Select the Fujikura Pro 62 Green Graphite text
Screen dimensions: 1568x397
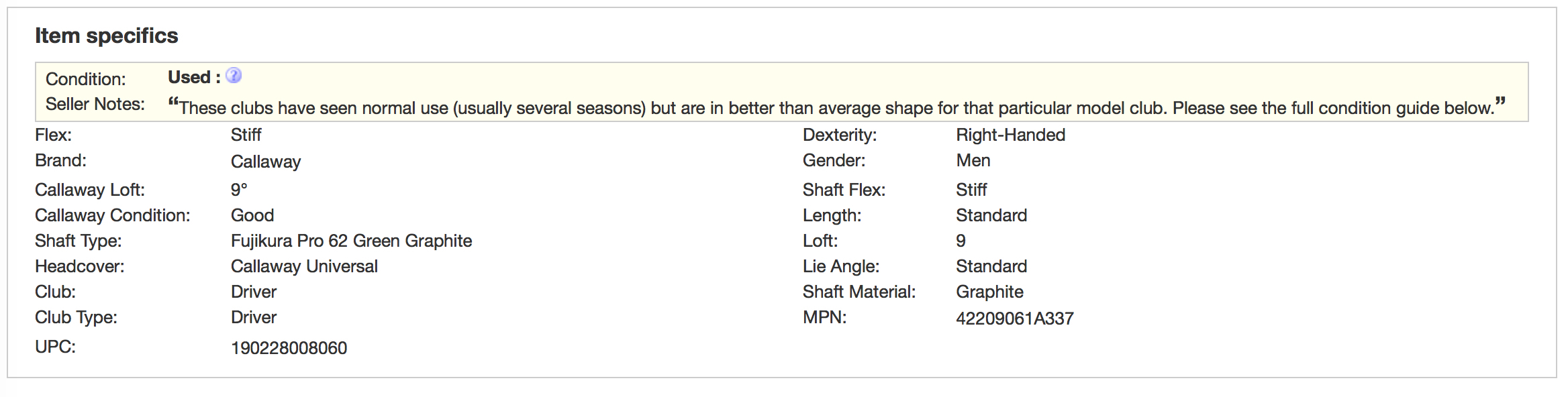click(351, 241)
